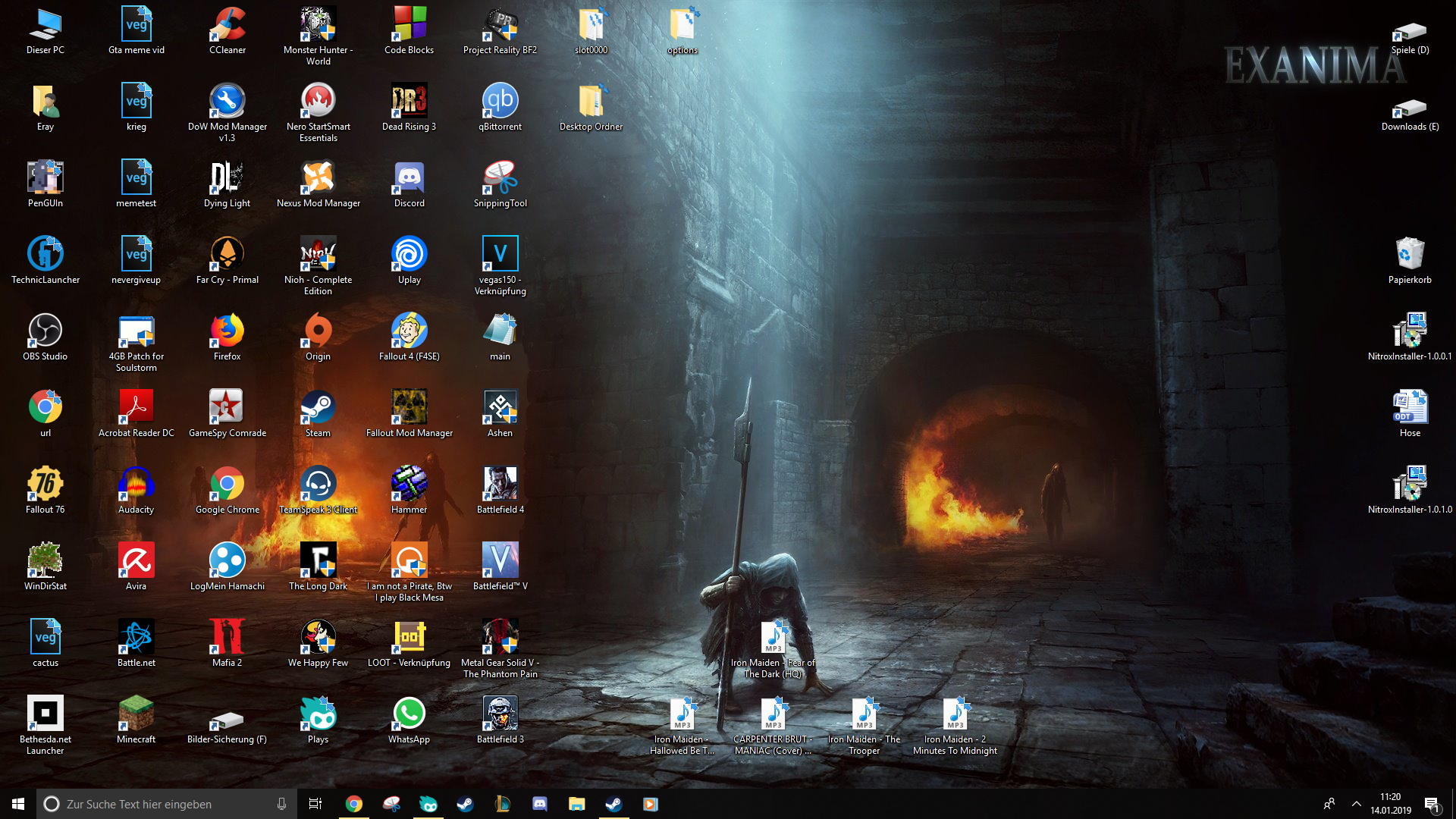The image size is (1456, 819).
Task: Open the taskbar clock and date
Action: point(1391,804)
